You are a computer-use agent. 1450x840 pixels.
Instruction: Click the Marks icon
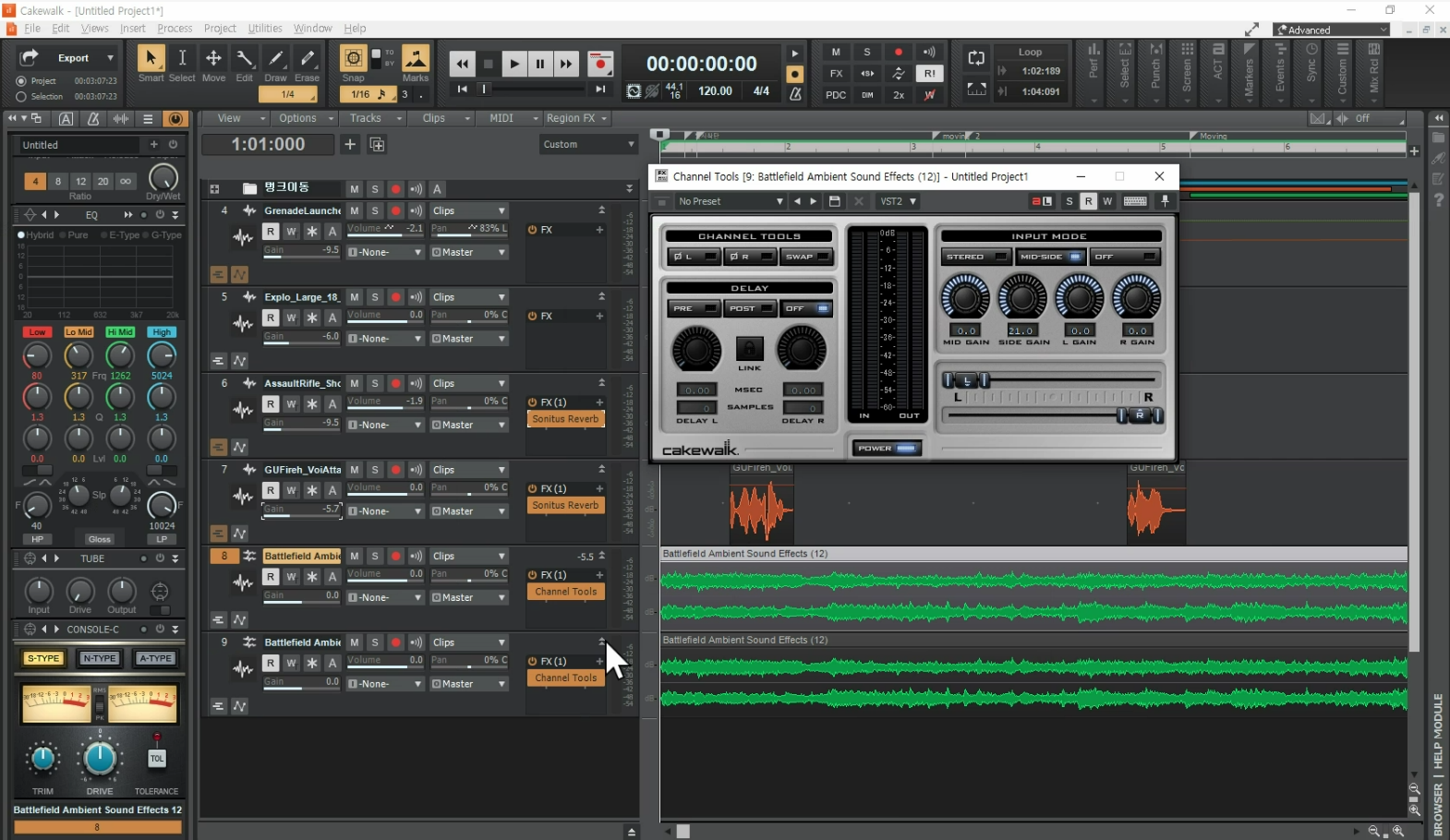[416, 59]
